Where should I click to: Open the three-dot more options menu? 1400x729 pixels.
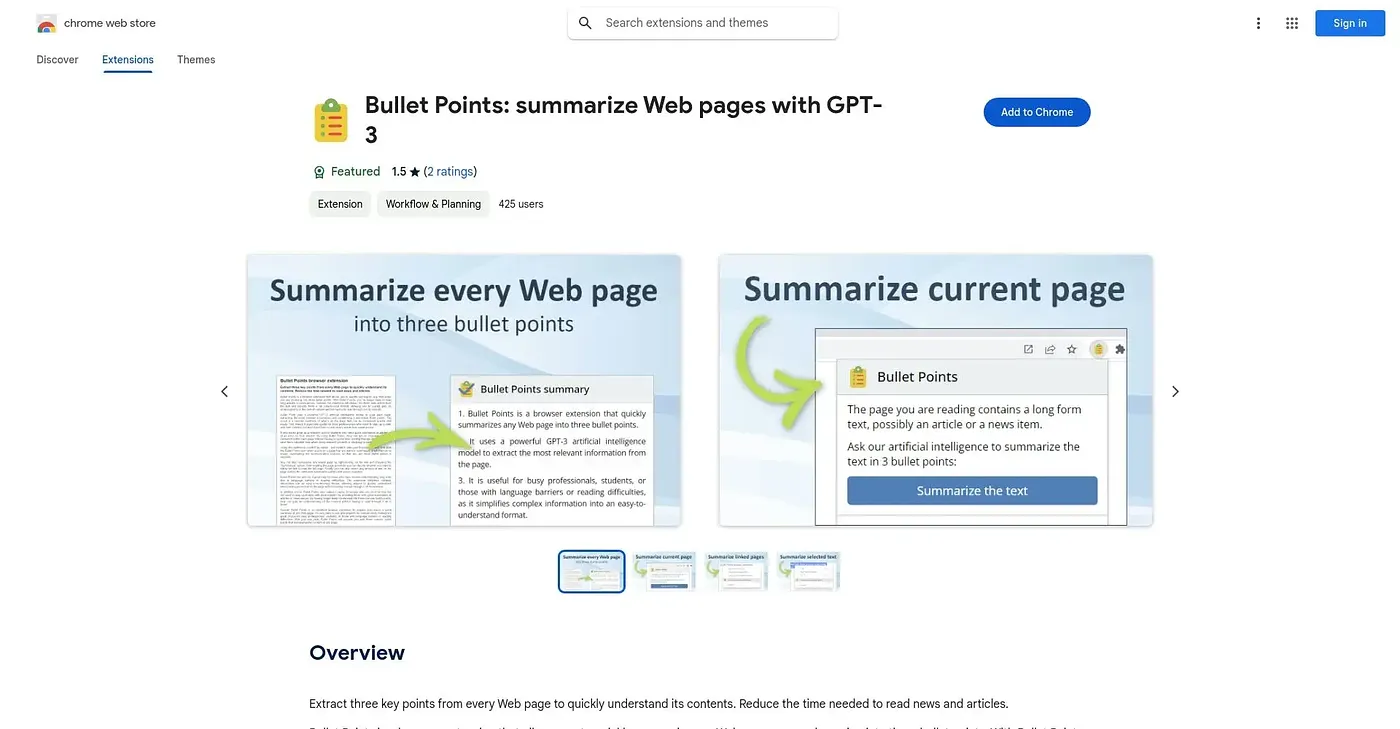tap(1258, 23)
